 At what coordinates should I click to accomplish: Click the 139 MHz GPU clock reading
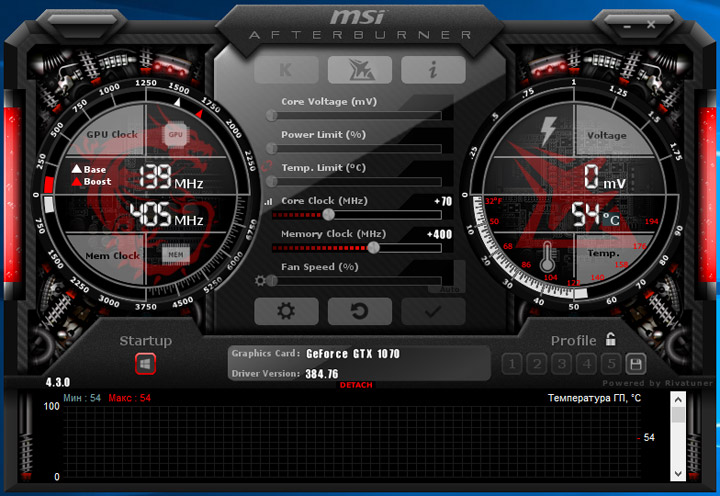[x=171, y=177]
